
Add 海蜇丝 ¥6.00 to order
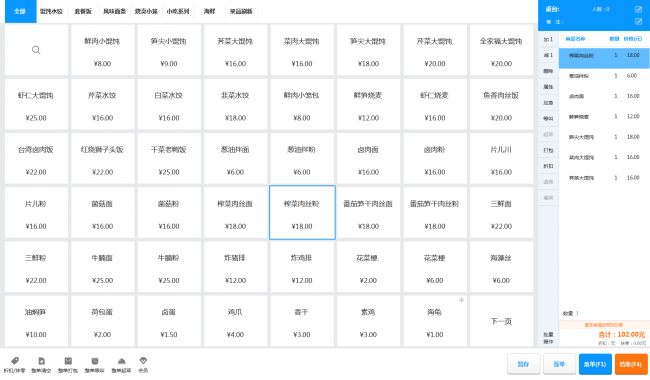[x=501, y=267]
